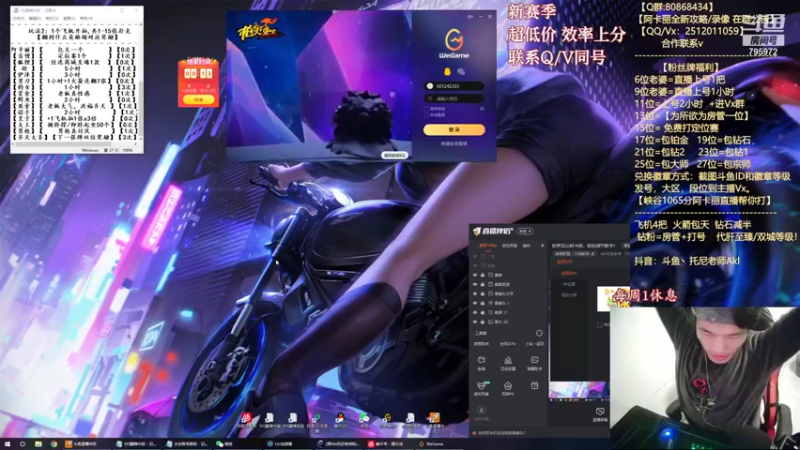Image resolution: width=800 pixels, height=450 pixels.
Task: Click the WeGame password input field
Action: tap(454, 98)
